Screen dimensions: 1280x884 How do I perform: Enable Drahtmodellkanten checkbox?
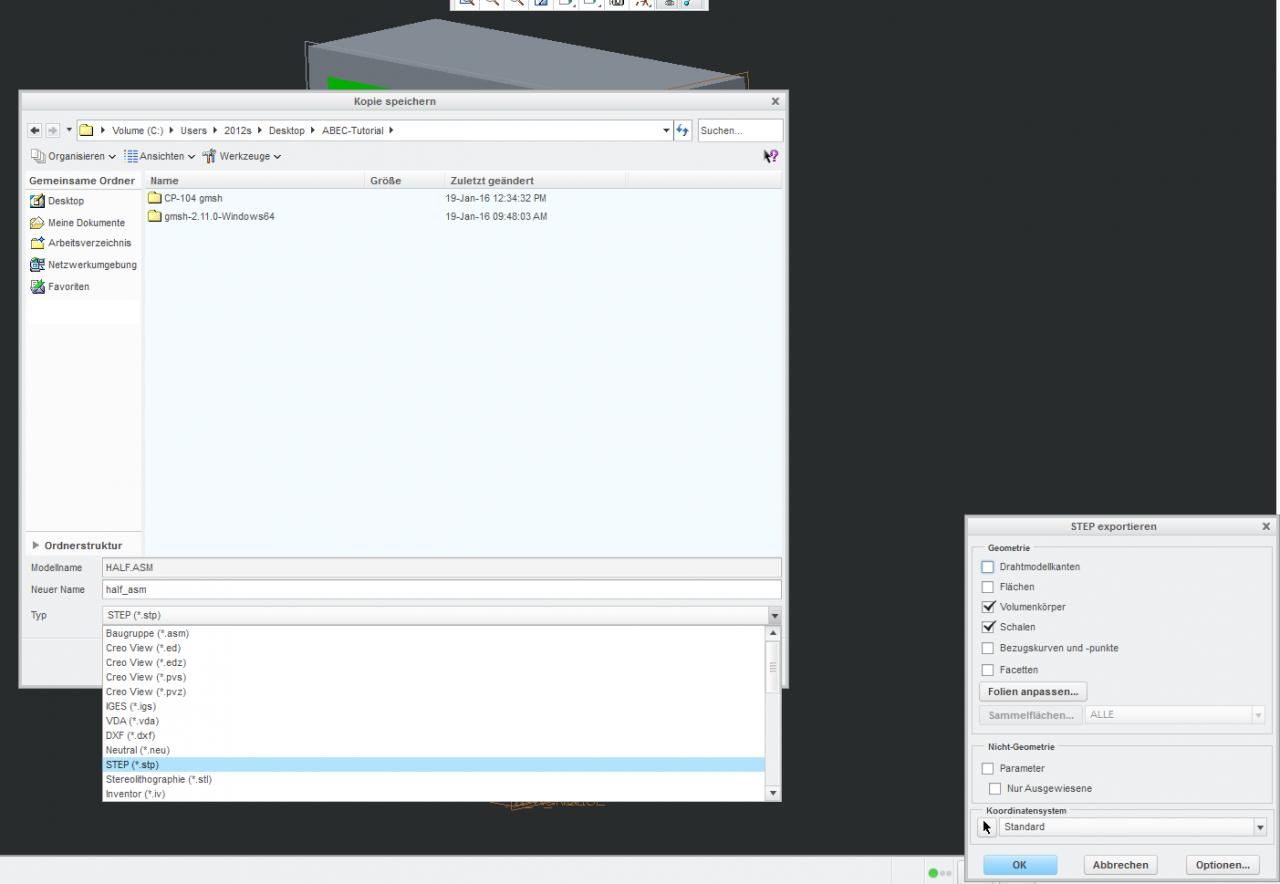click(988, 567)
